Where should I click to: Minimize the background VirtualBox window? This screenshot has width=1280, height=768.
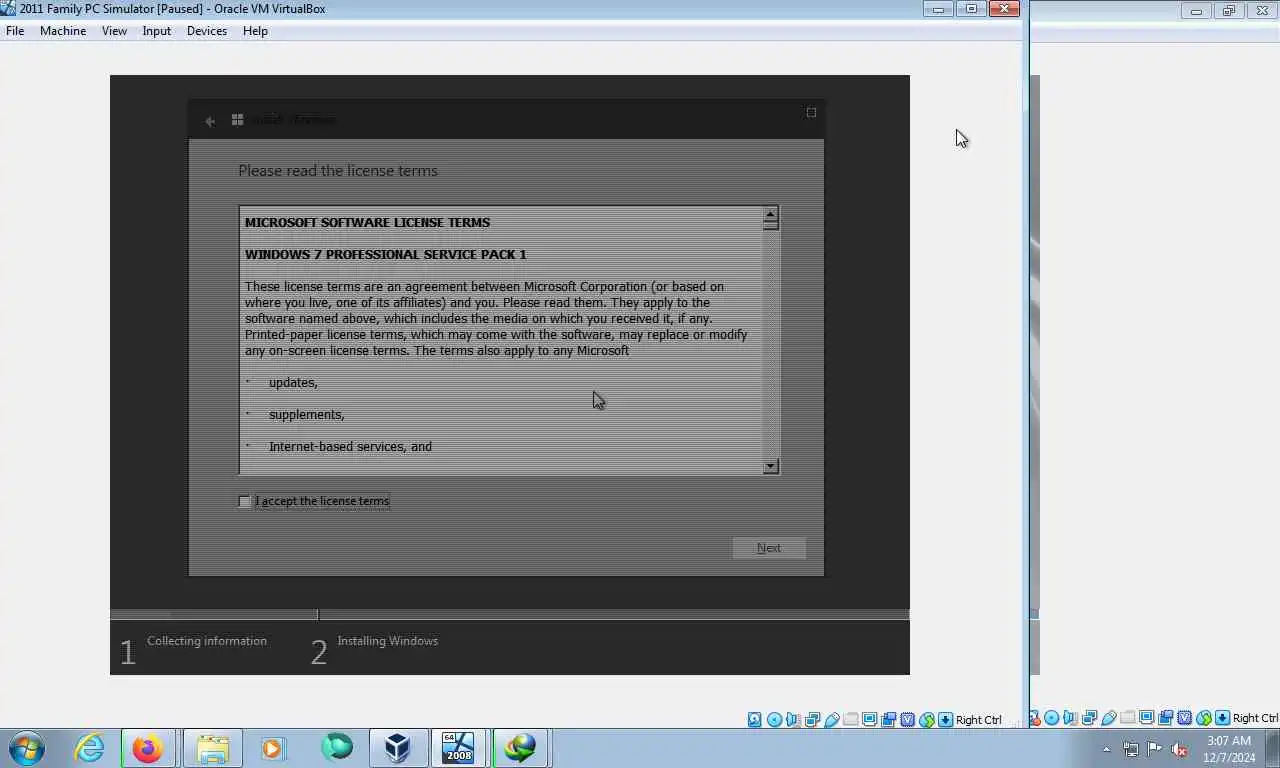[1196, 11]
